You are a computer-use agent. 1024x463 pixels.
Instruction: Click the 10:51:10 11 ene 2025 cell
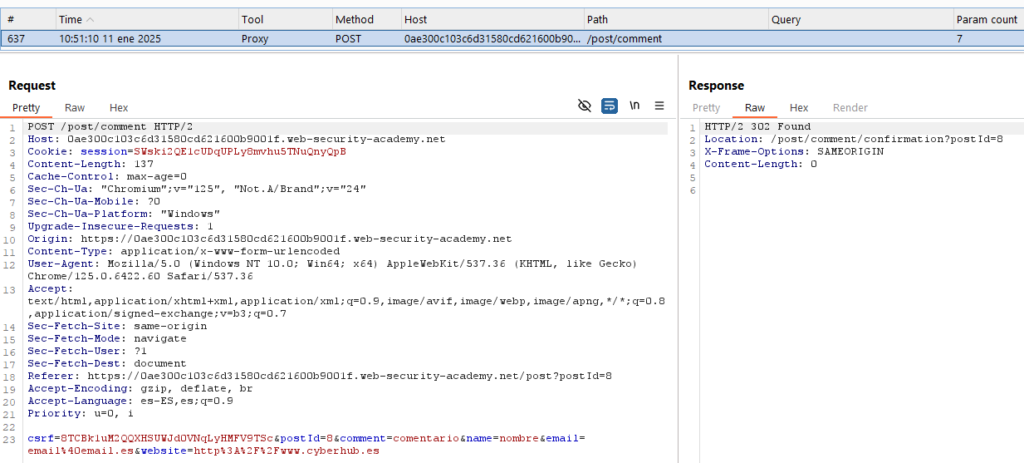pos(110,39)
